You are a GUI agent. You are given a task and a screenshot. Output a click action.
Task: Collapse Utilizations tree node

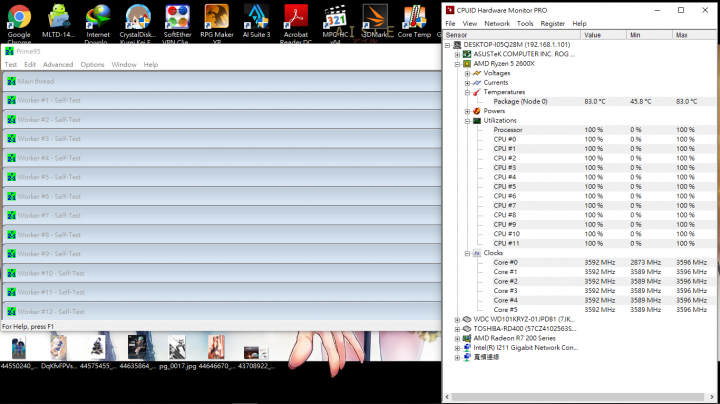coord(467,121)
